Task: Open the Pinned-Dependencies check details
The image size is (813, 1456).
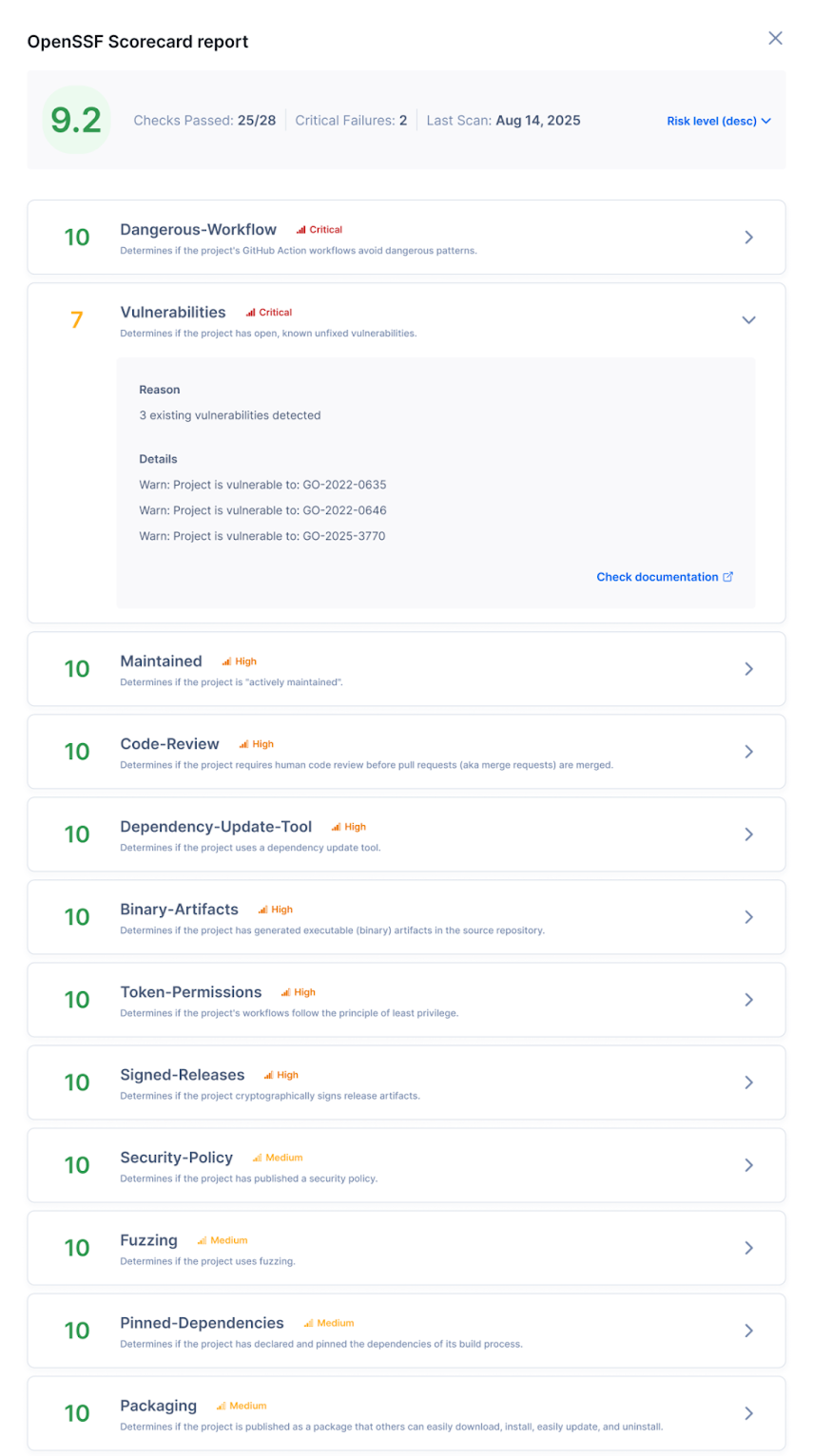Action: pyautogui.click(x=748, y=1331)
